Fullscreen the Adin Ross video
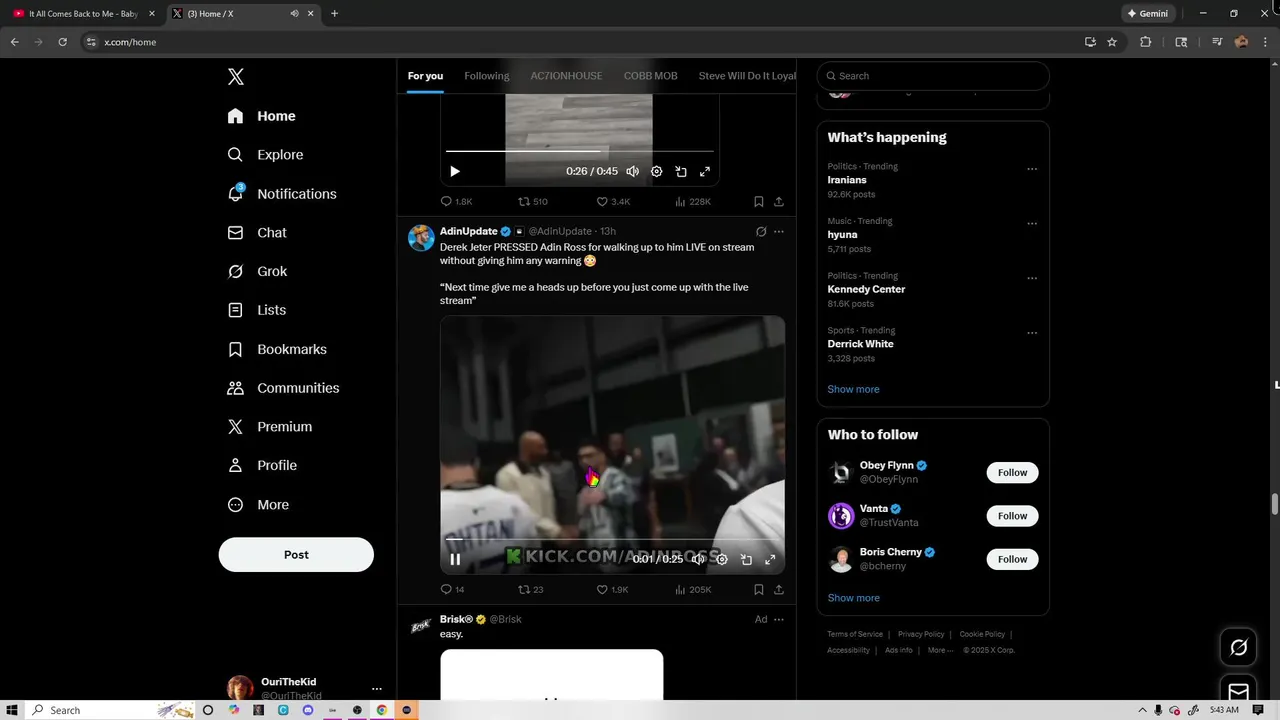 point(770,560)
